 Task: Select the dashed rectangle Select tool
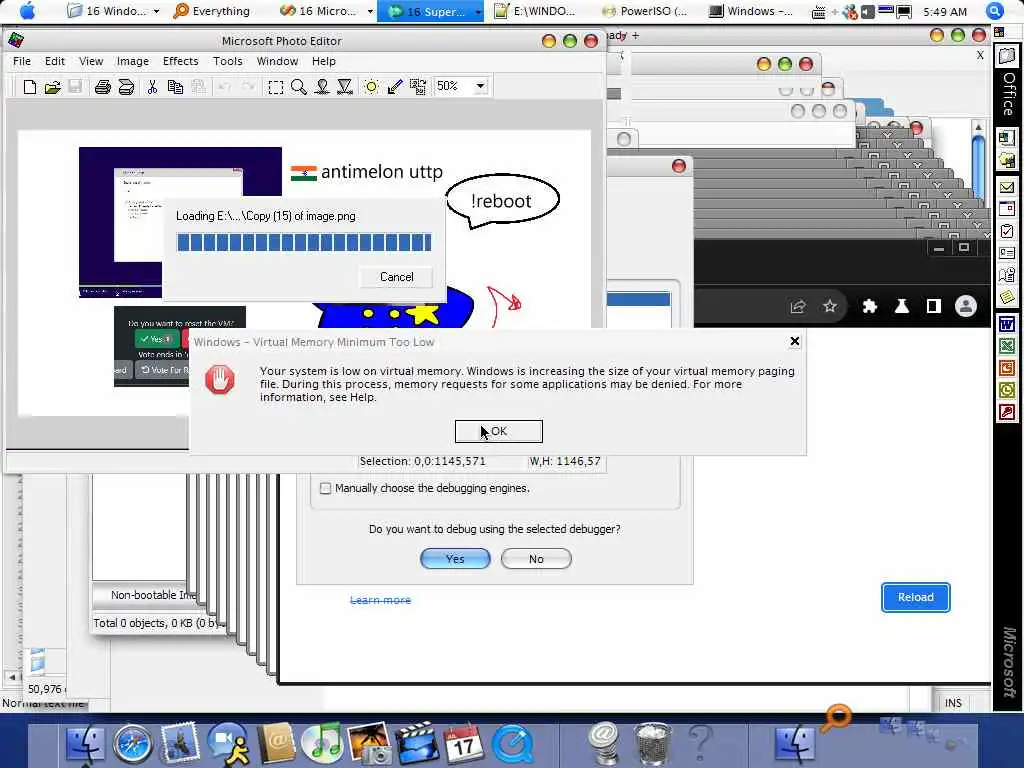276,87
